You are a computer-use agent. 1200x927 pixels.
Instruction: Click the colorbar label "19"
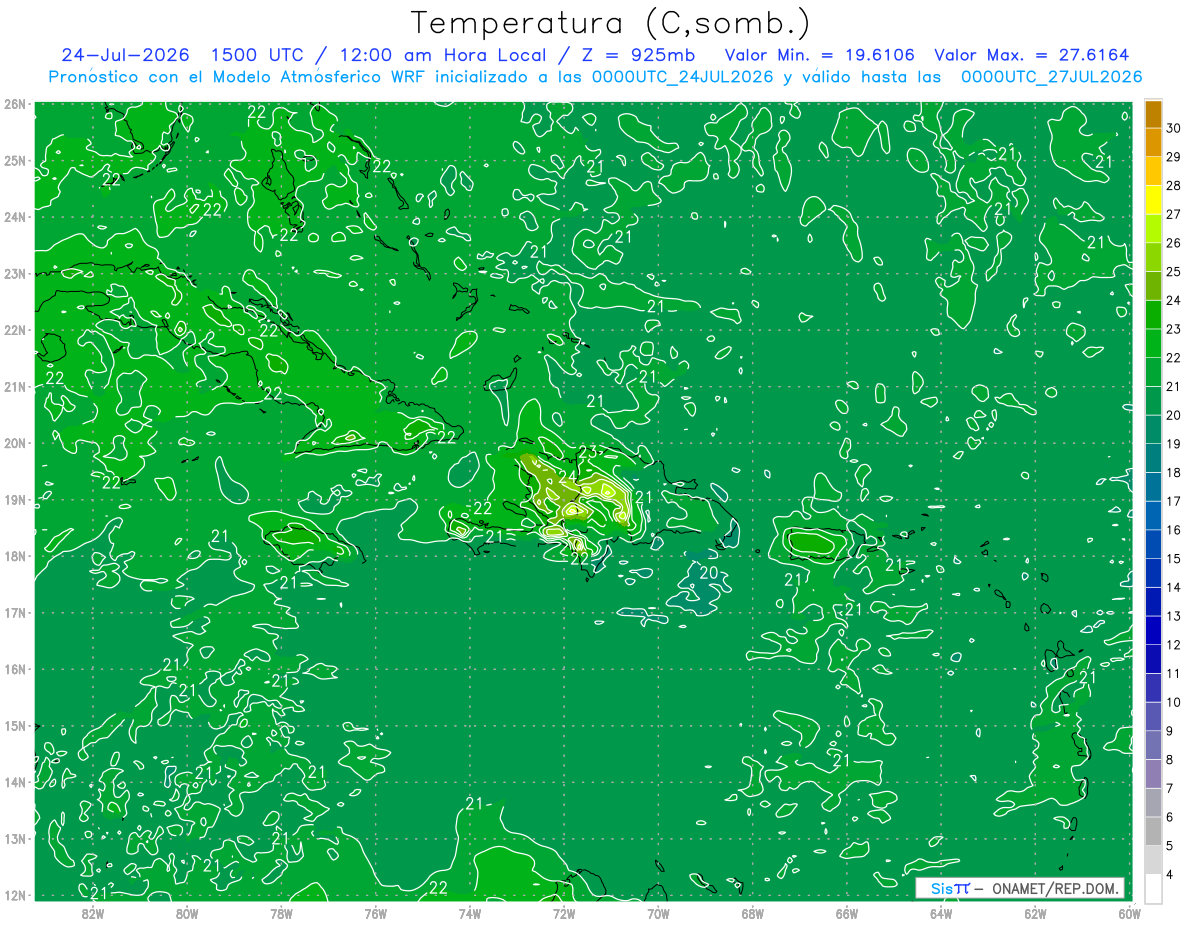click(1173, 443)
